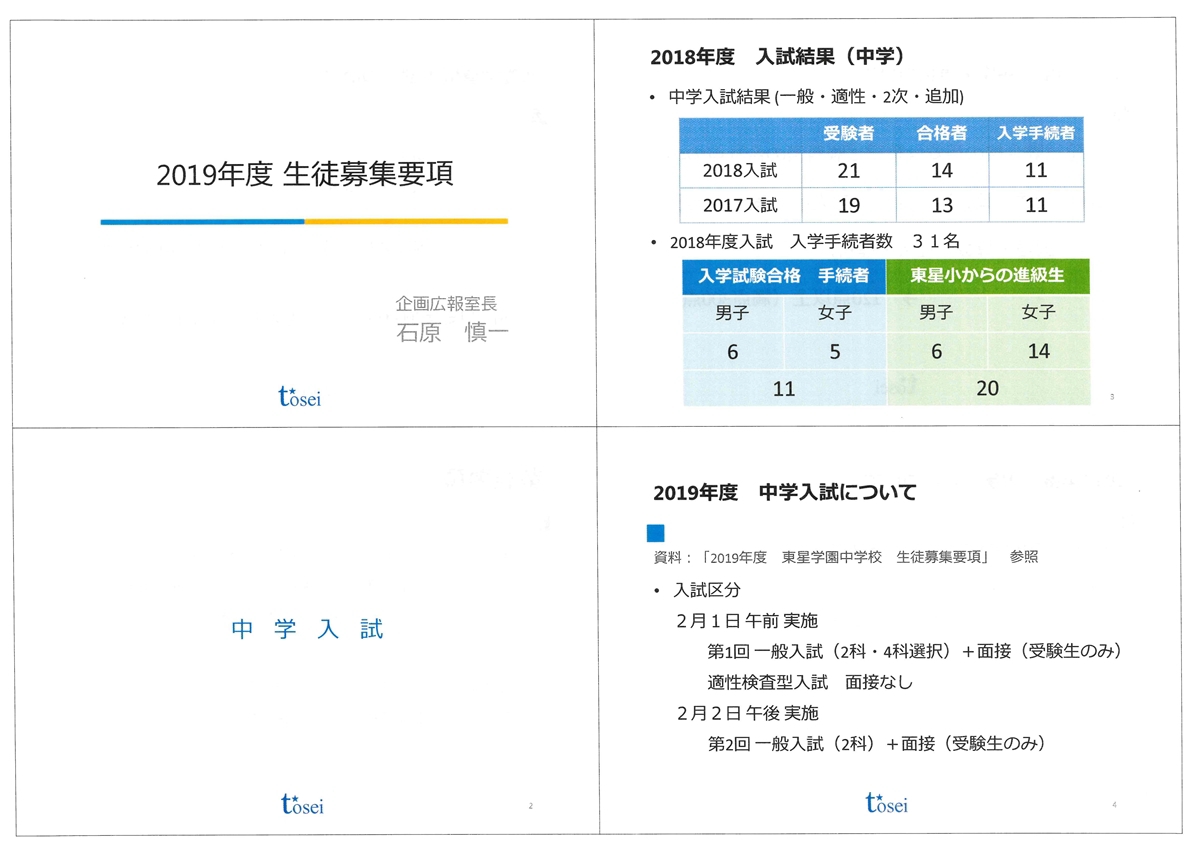
Task: Click the value "13" in 2017入試 row
Action: [941, 205]
